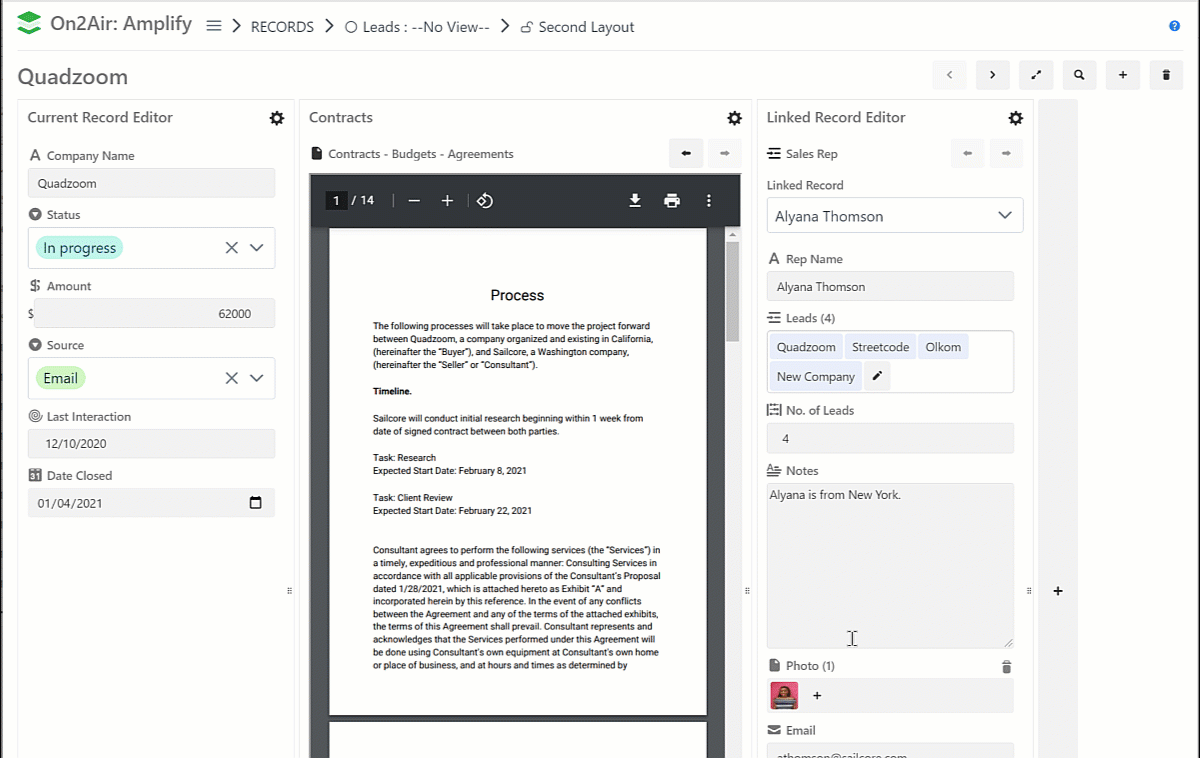Image resolution: width=1200 pixels, height=758 pixels.
Task: Click the Email source tag
Action: pyautogui.click(x=61, y=378)
